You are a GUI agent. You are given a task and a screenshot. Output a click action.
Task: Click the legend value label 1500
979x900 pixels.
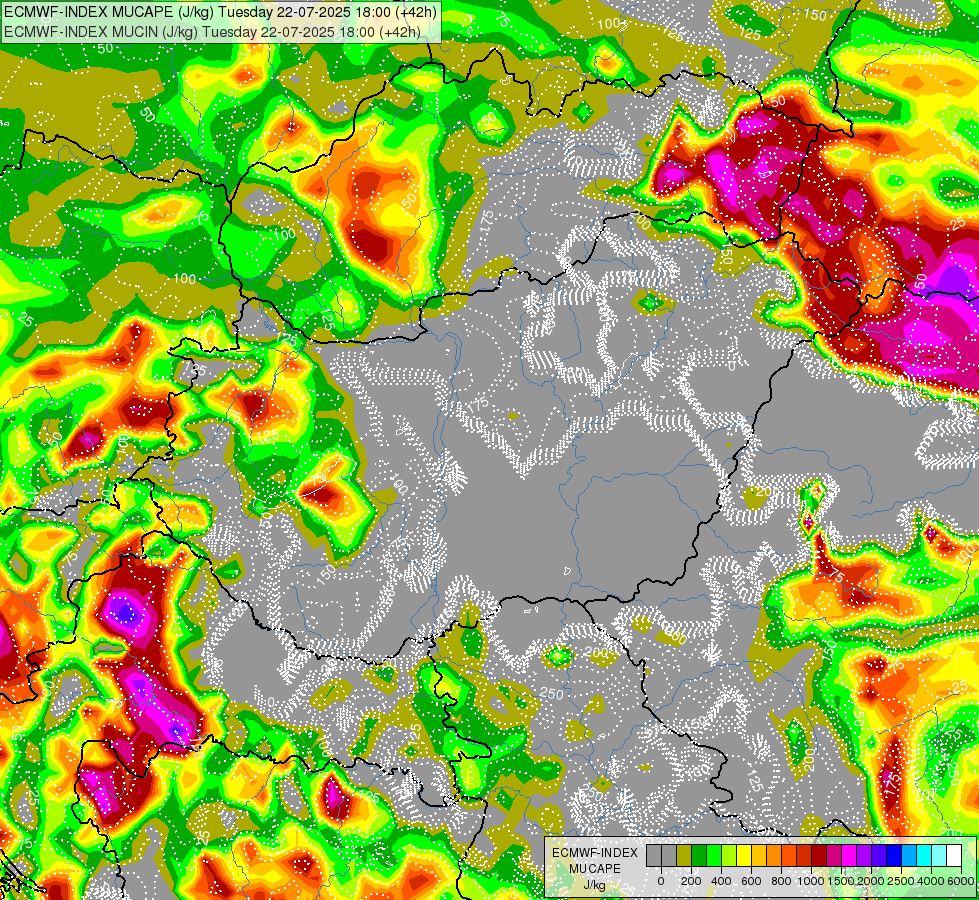[842, 881]
